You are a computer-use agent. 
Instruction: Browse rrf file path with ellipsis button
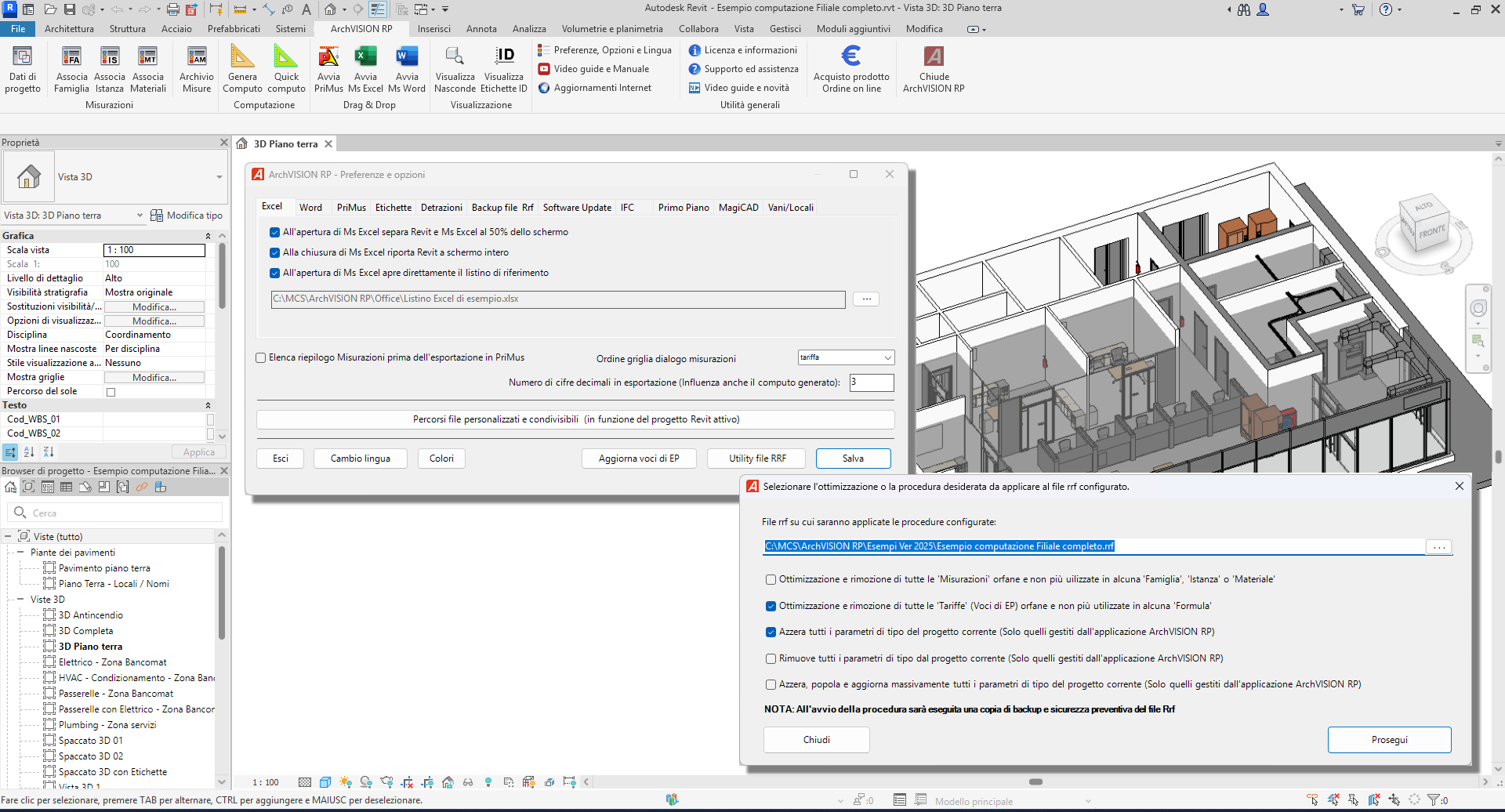(1438, 547)
